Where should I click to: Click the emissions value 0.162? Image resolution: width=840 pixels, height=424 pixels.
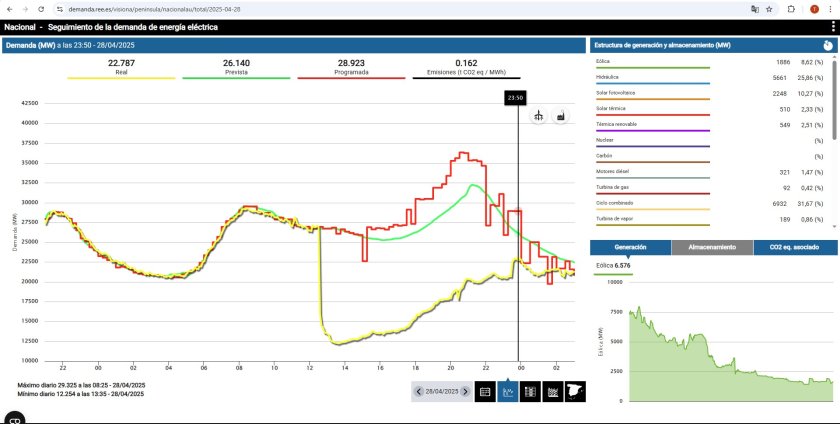pyautogui.click(x=466, y=63)
